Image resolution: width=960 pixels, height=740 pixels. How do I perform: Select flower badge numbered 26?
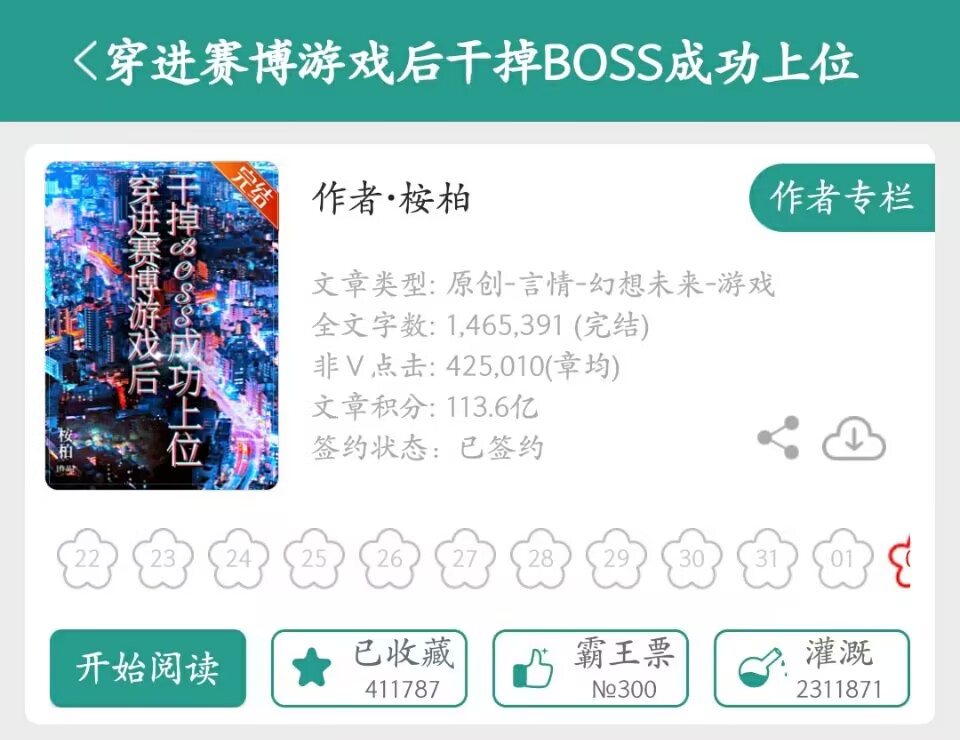click(389, 558)
